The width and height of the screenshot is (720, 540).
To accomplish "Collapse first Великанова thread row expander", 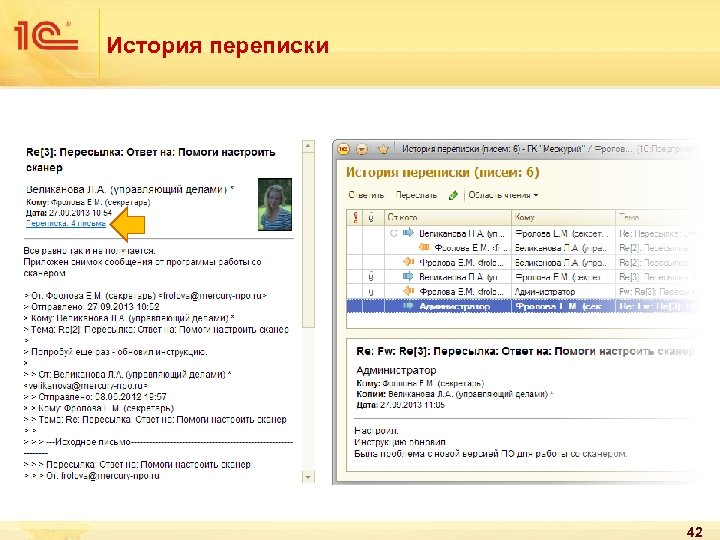I will tap(393, 233).
